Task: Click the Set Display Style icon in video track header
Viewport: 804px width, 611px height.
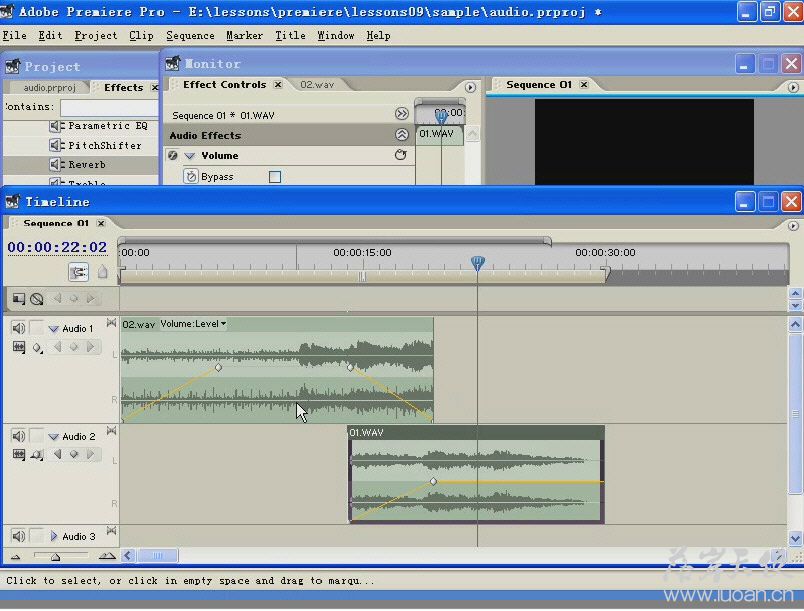Action: 19,299
